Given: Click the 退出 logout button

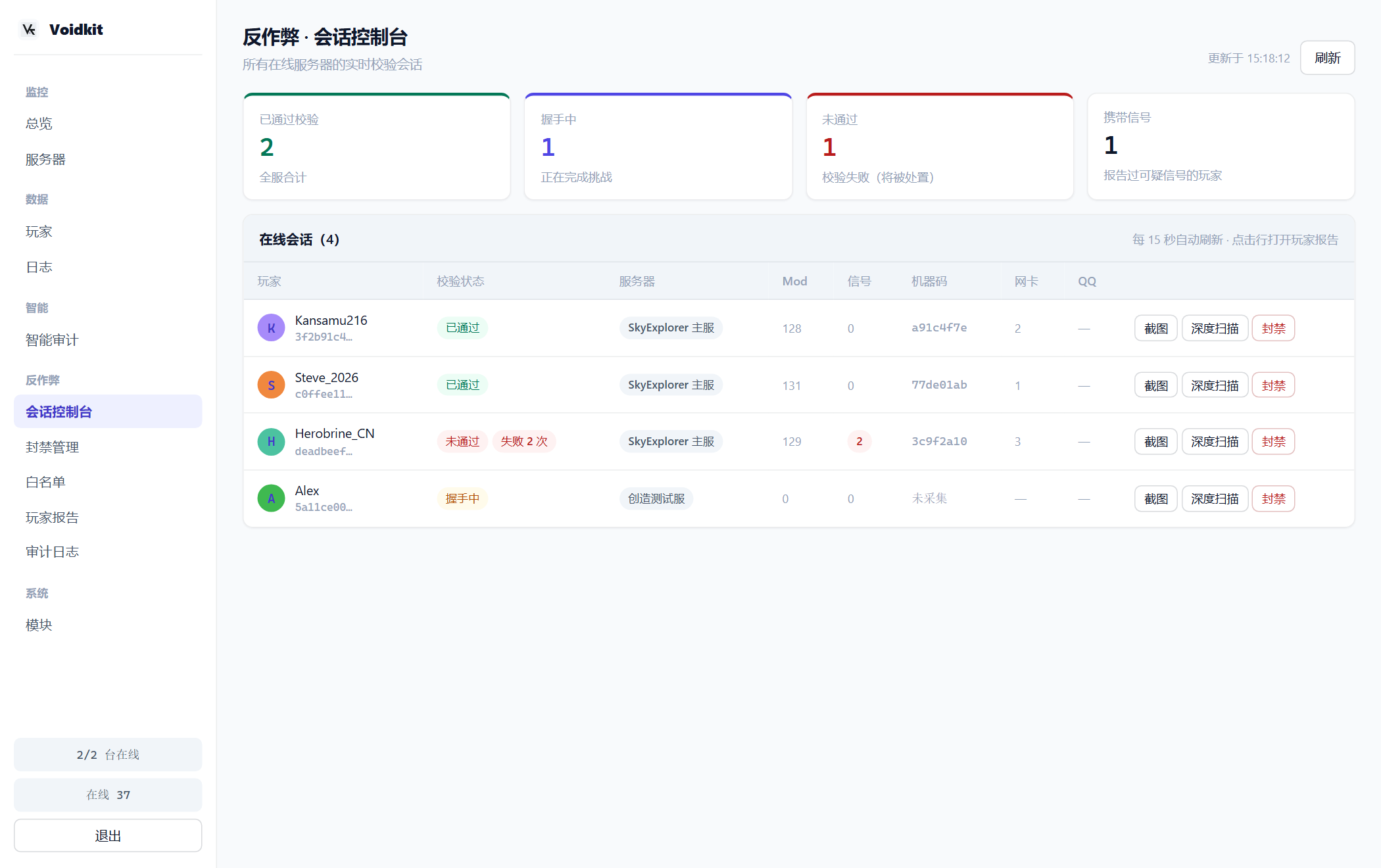Looking at the screenshot, I should click(x=108, y=836).
